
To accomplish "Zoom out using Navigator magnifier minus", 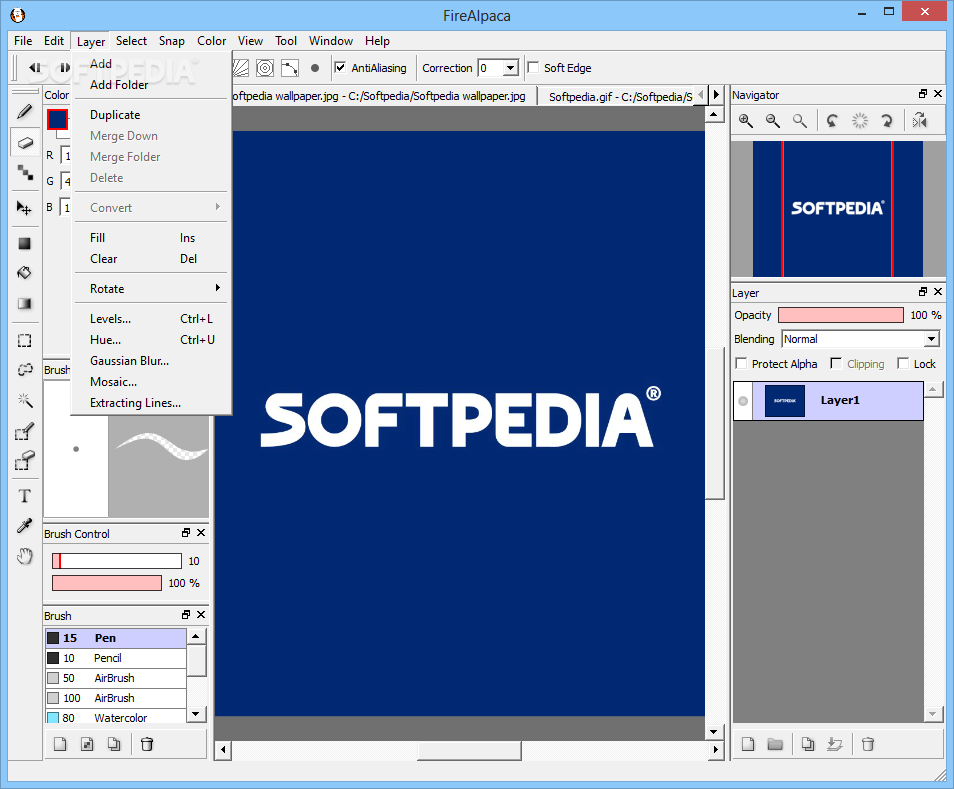I will [773, 120].
